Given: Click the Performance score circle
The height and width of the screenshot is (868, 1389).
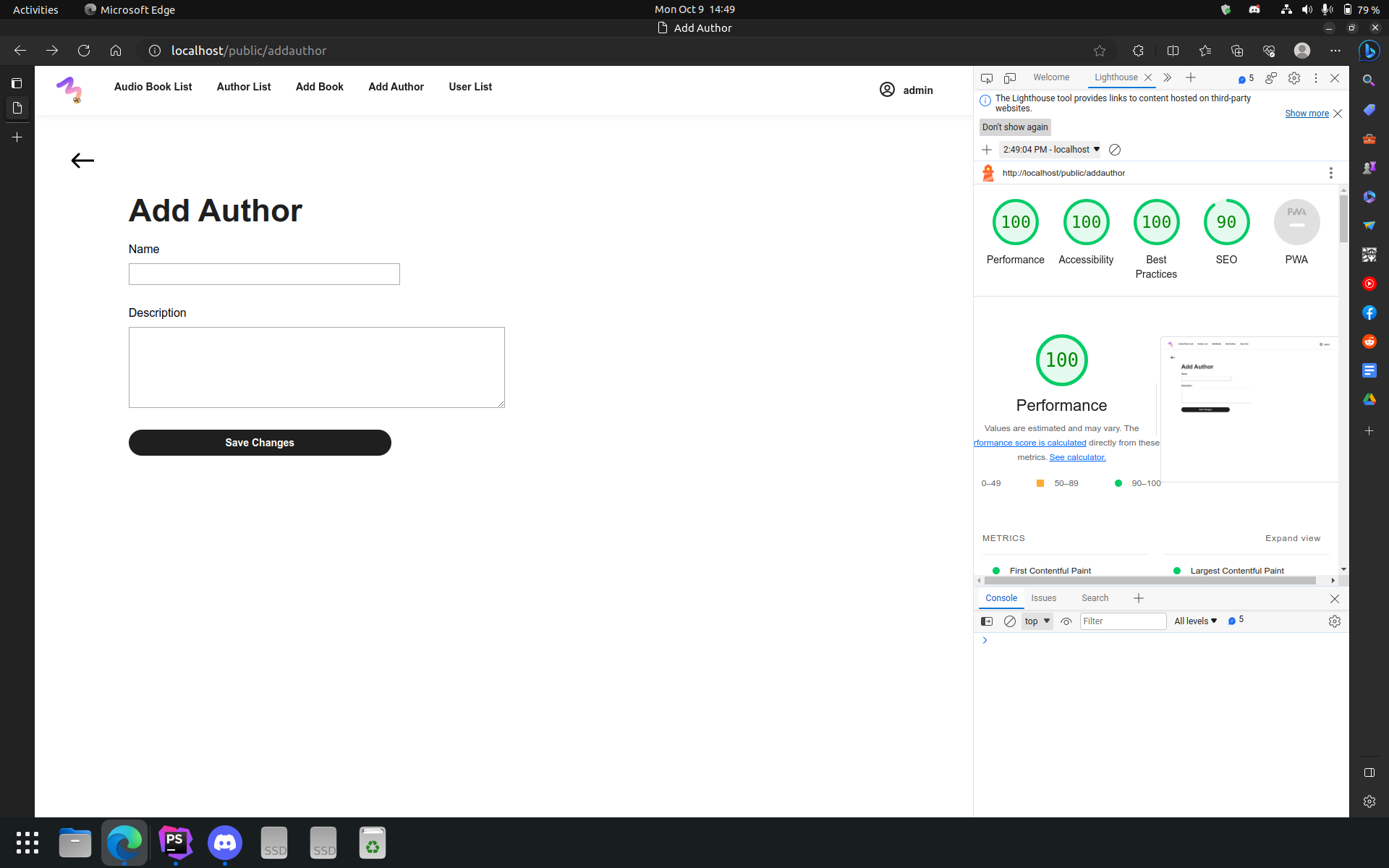Looking at the screenshot, I should 1015,222.
